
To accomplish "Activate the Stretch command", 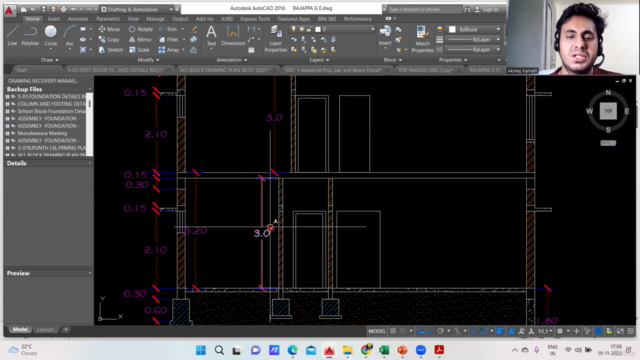I will (111, 50).
